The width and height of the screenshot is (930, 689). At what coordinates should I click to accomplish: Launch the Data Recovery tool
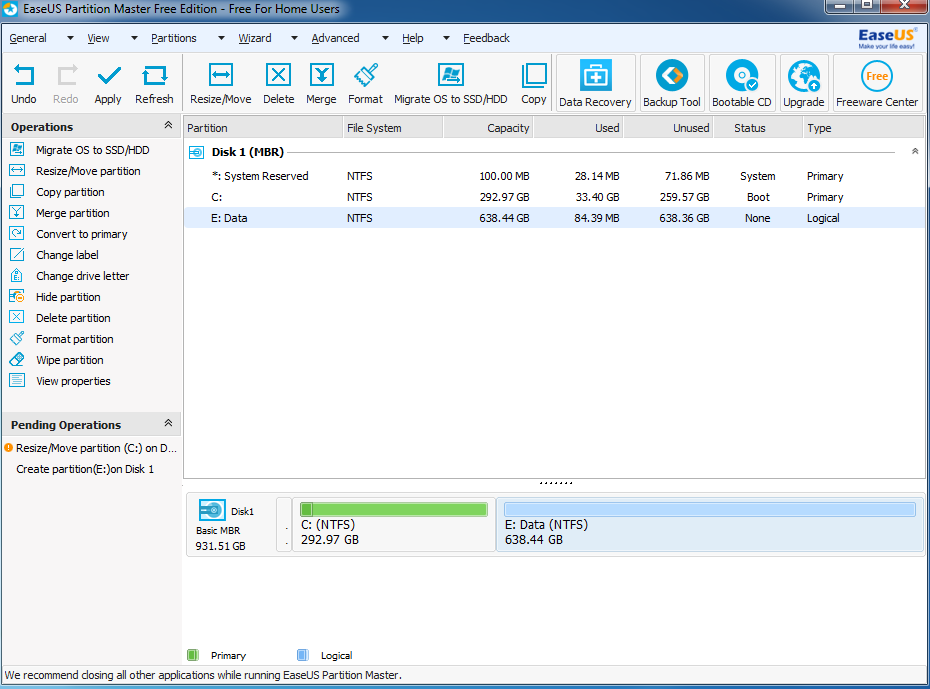coord(595,82)
